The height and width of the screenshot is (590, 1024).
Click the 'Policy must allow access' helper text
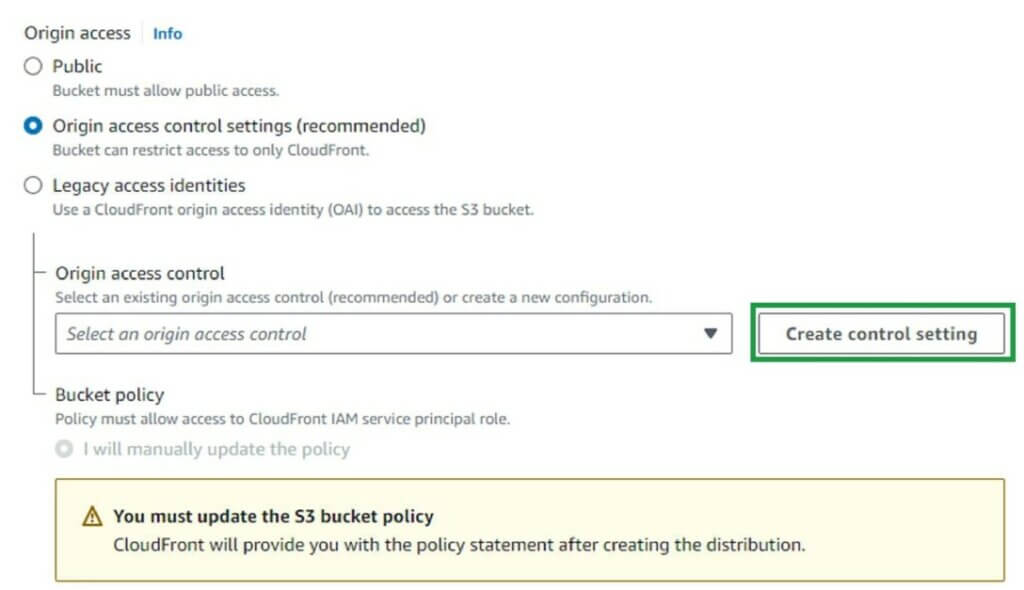(x=282, y=419)
